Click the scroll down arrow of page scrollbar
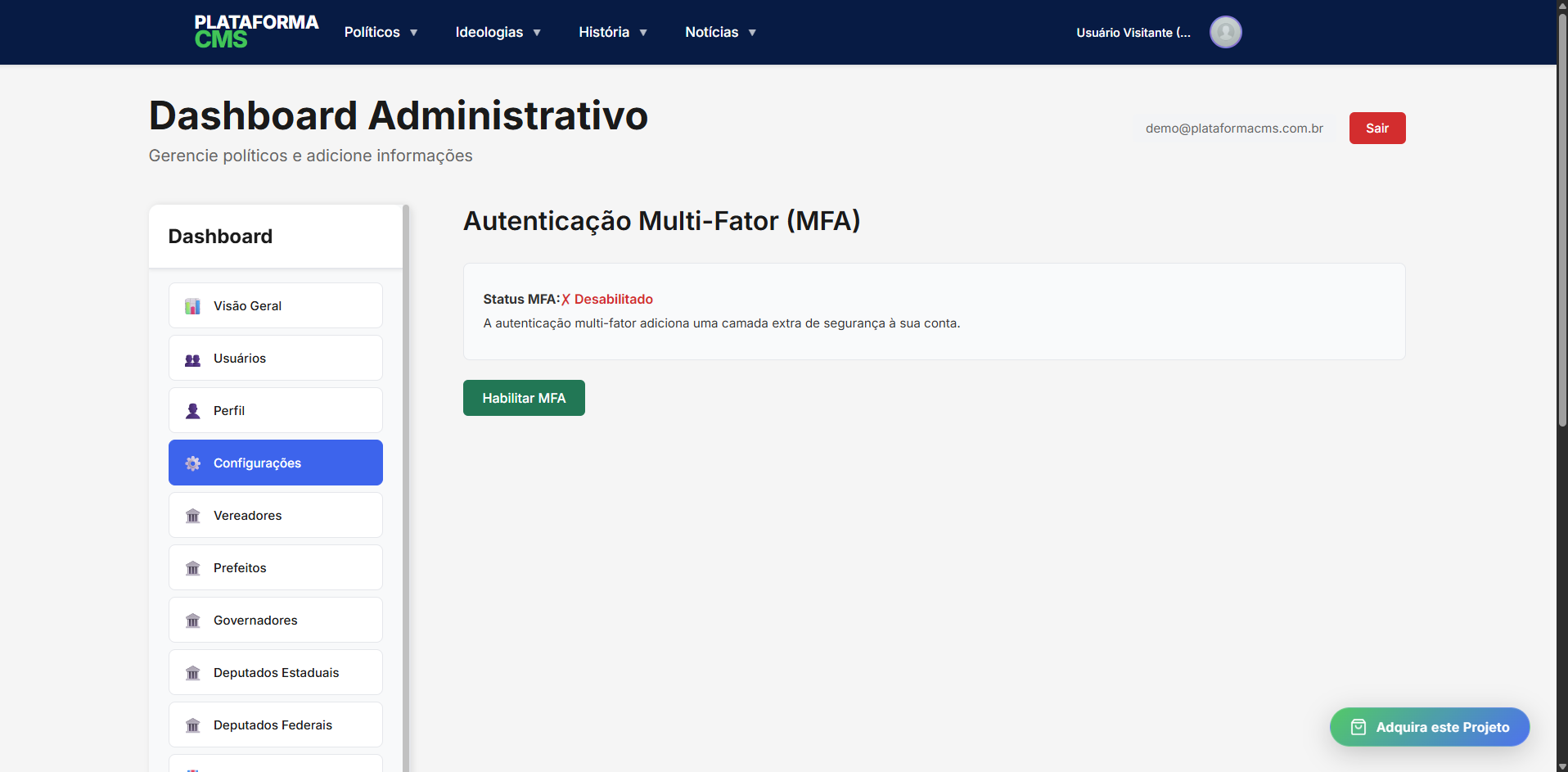Viewport: 1568px width, 772px height. (1562, 766)
